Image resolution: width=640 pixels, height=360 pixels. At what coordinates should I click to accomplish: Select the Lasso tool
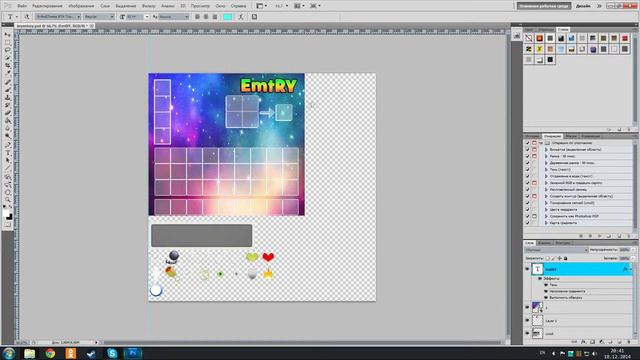[x=8, y=51]
